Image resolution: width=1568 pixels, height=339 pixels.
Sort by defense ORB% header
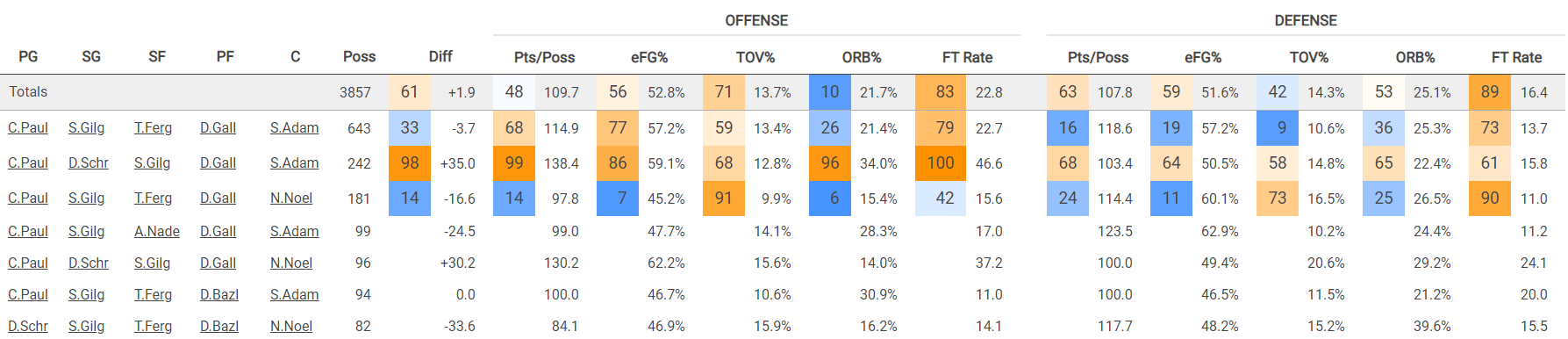(1415, 58)
